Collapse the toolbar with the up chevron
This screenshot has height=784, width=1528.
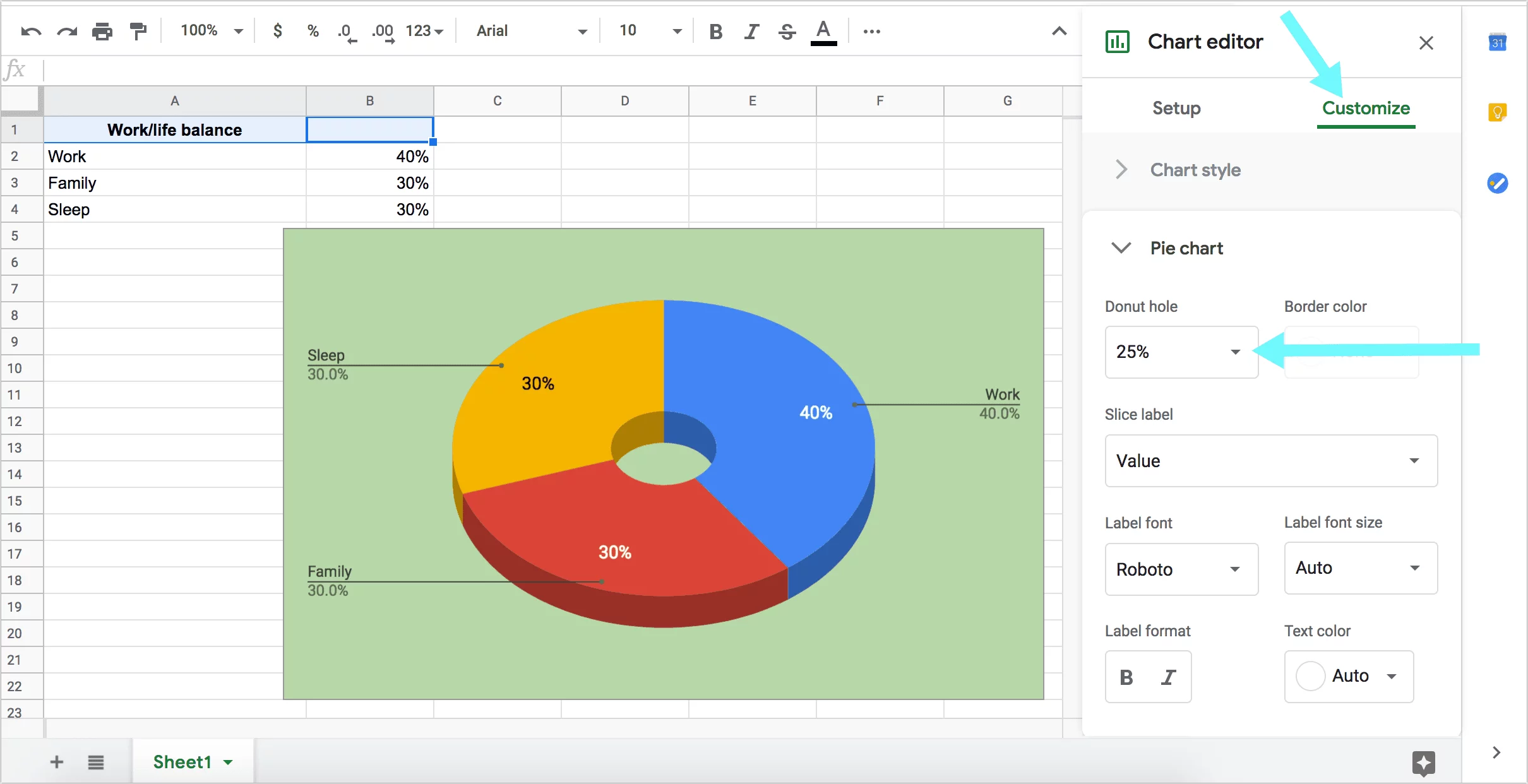point(1059,31)
